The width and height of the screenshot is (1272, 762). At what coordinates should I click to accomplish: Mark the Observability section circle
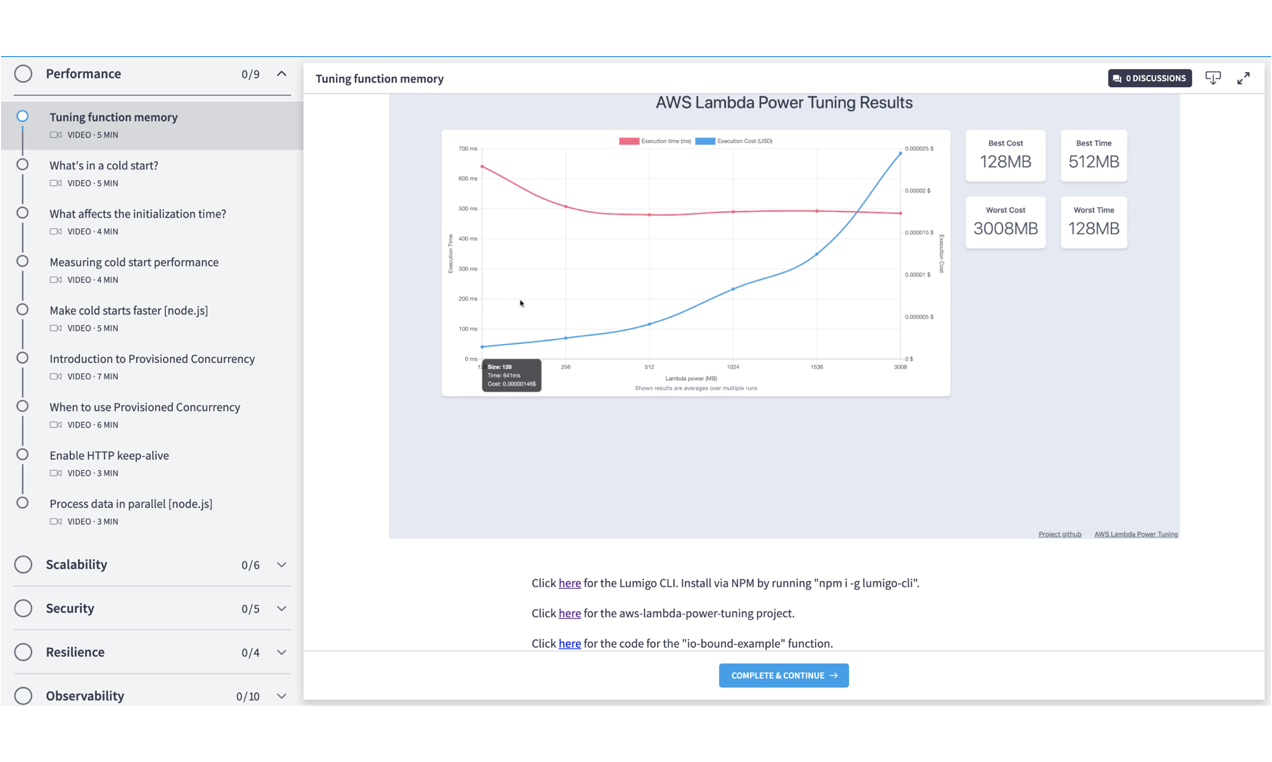23,696
